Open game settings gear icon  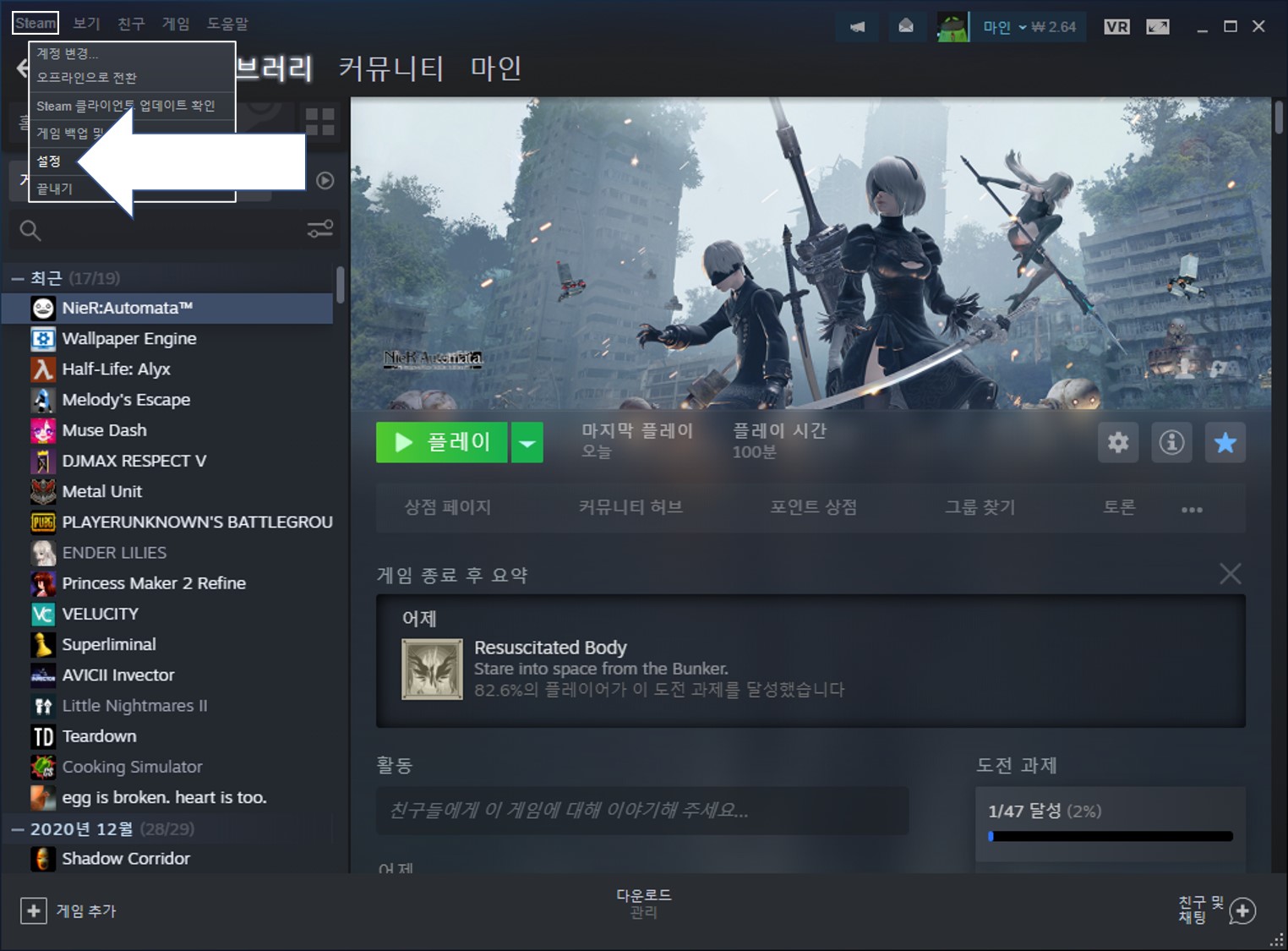tap(1118, 442)
